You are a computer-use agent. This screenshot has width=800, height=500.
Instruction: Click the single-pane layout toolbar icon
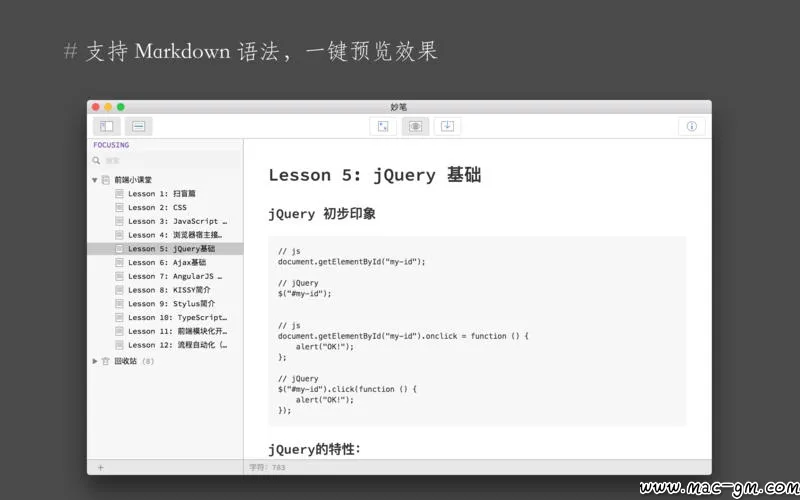[139, 126]
